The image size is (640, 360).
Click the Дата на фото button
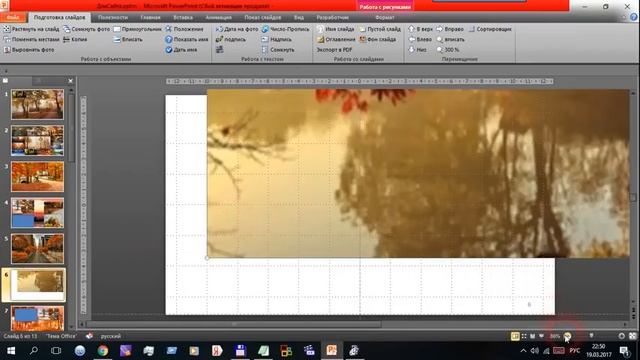click(x=237, y=29)
